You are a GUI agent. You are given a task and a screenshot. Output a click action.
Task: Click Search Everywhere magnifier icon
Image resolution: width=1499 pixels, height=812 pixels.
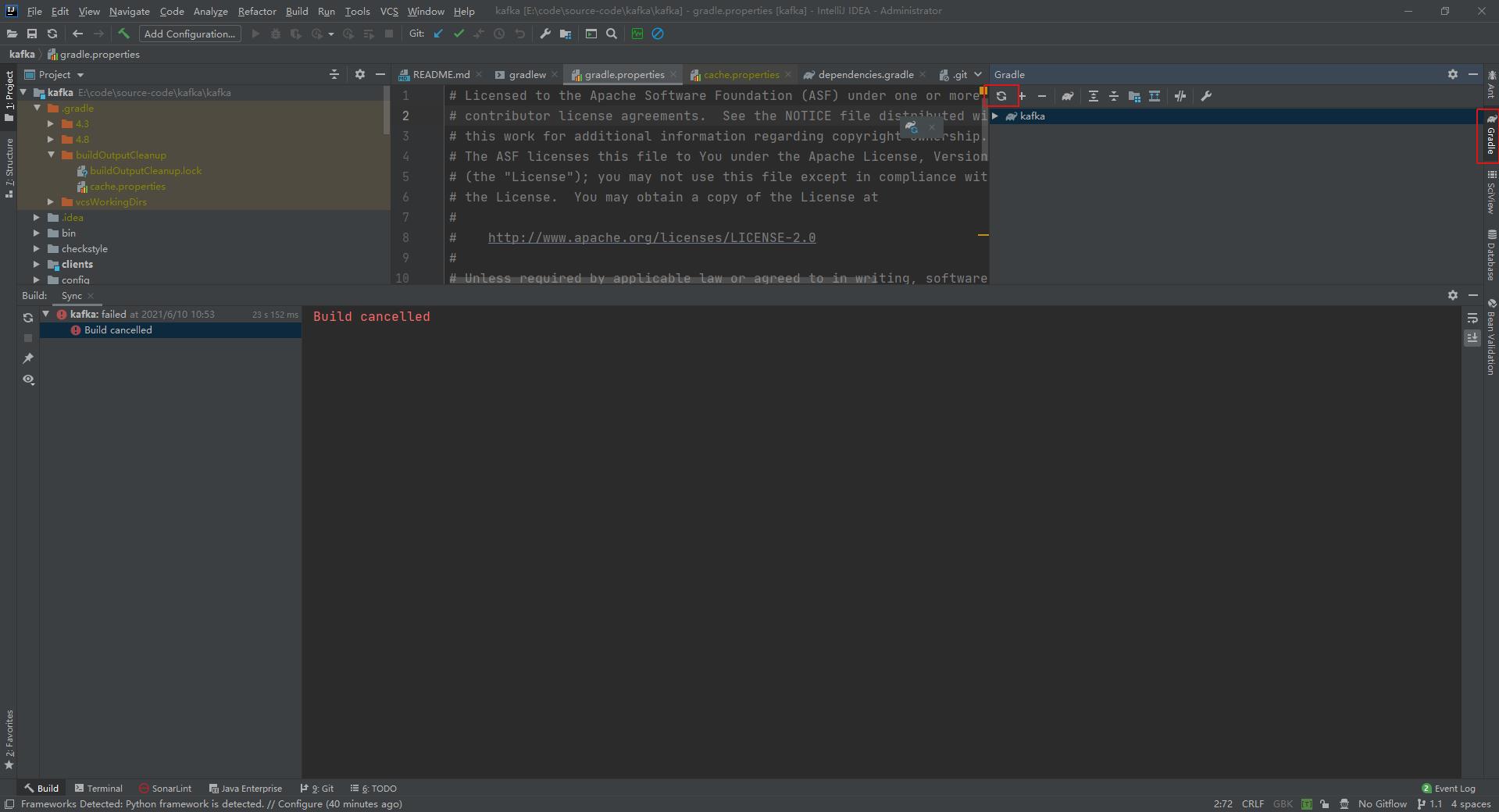612,34
